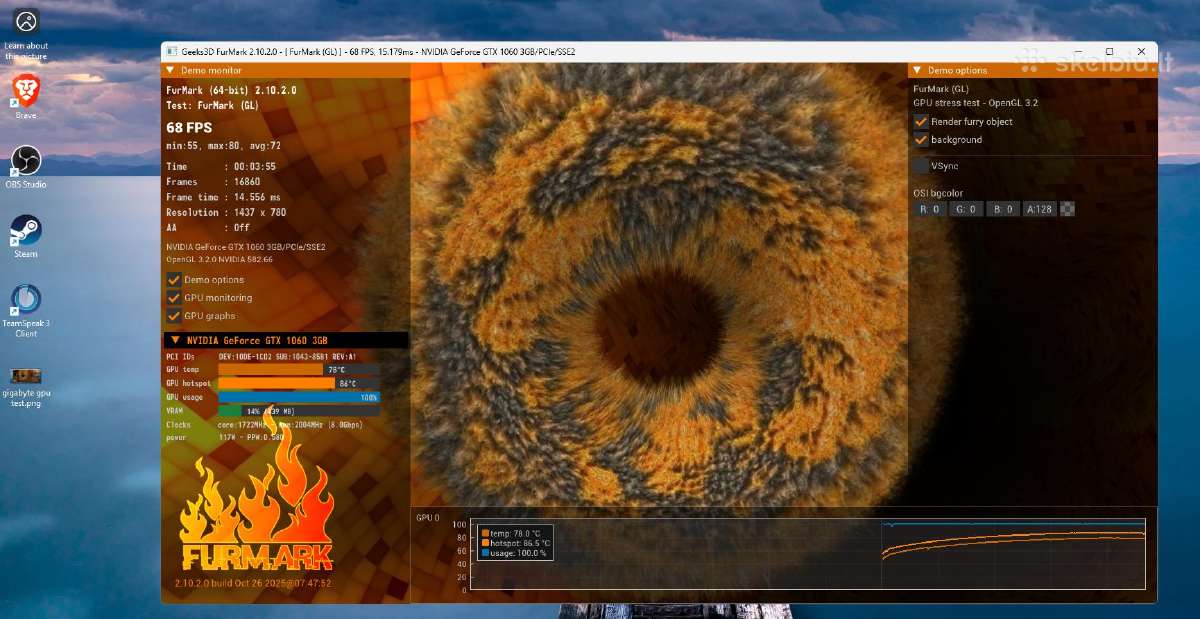Screen dimensions: 1200x619
Task: Collapse the Demo options panel
Action: (x=917, y=70)
